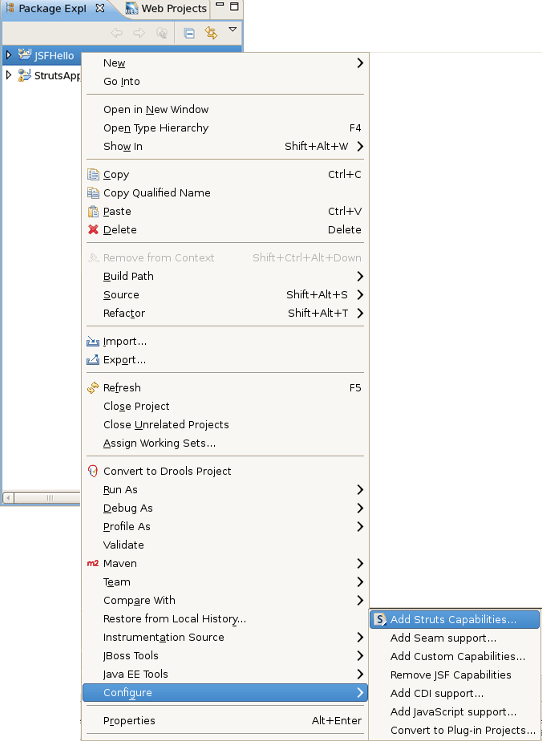Open the Instrumentation Source submenu

click(225, 638)
